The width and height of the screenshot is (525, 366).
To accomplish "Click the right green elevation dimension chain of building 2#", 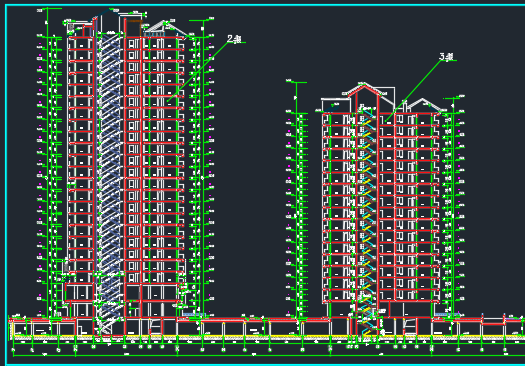I will coord(202,167).
